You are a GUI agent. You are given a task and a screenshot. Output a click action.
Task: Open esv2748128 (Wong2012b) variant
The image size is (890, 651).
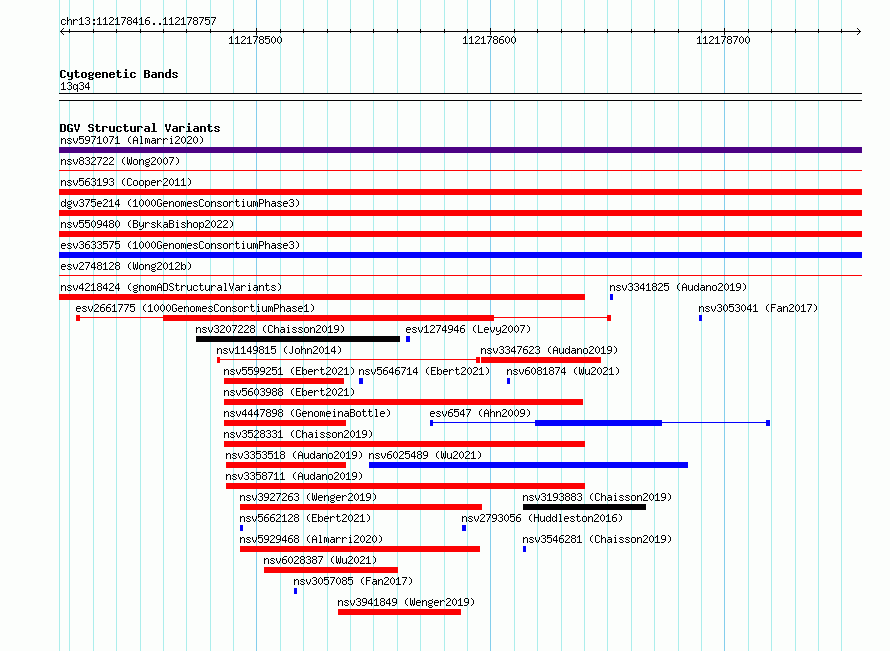(x=126, y=266)
